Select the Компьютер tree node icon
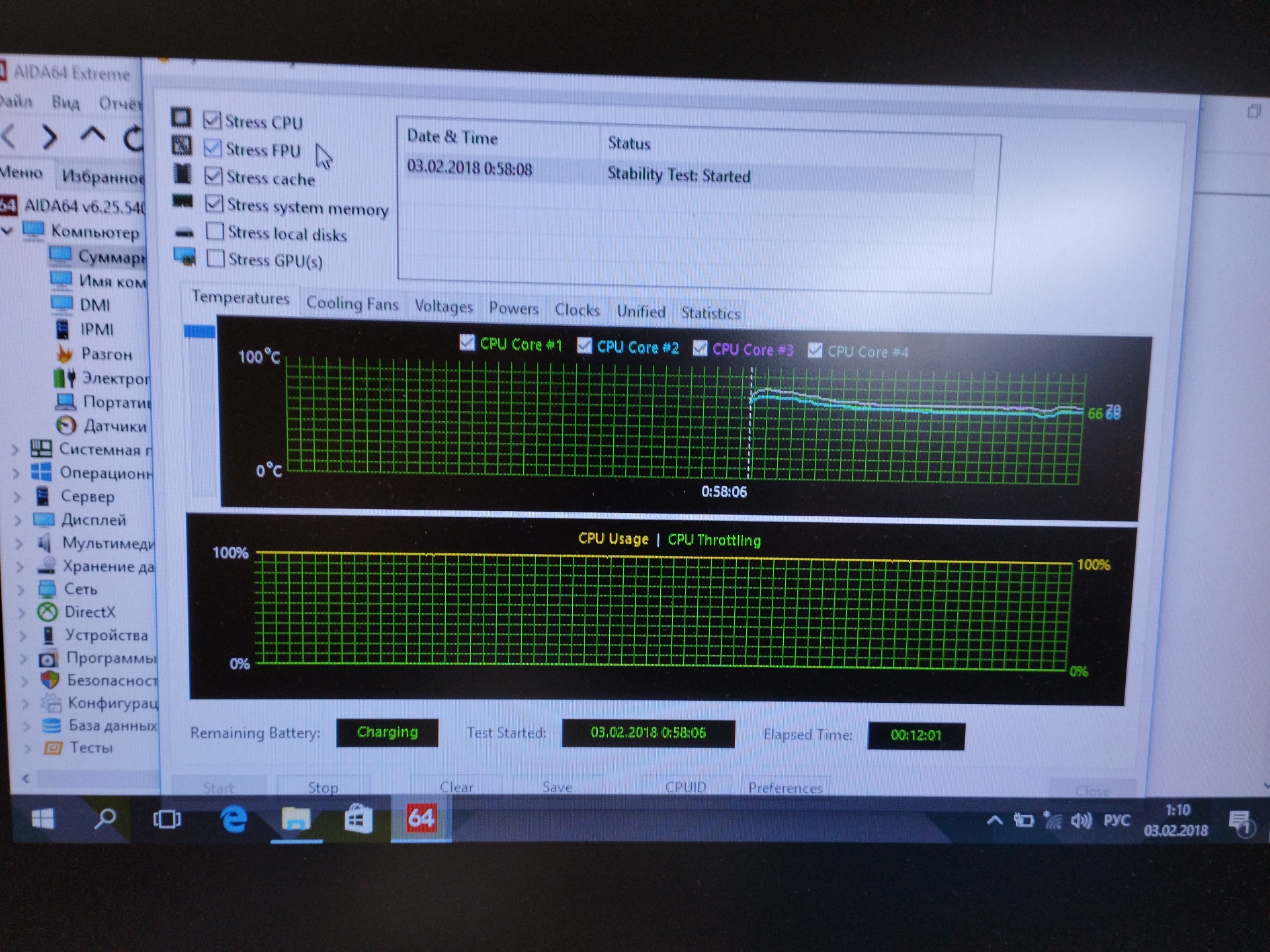 34,231
